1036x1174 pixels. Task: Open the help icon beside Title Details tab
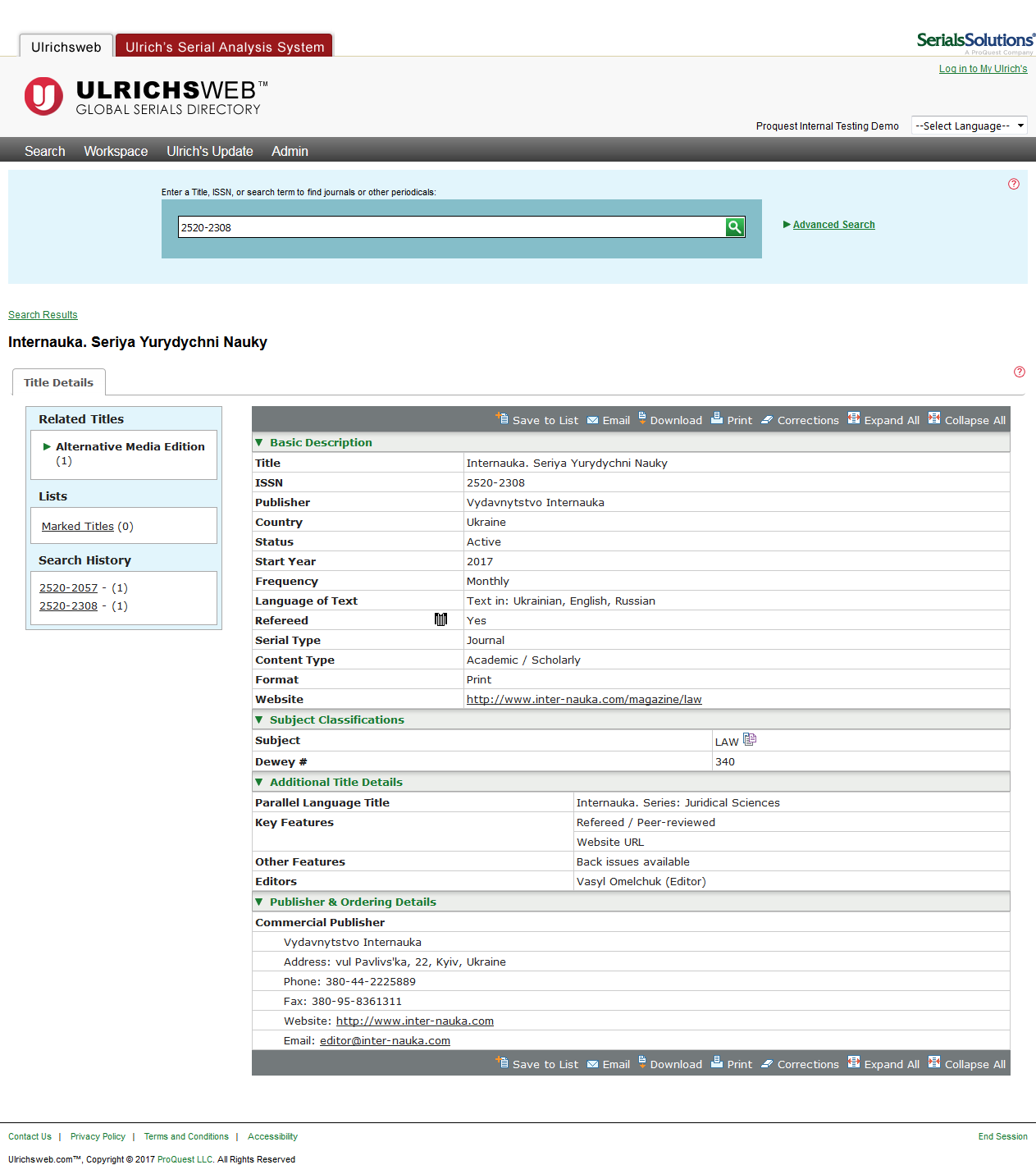pos(1020,372)
